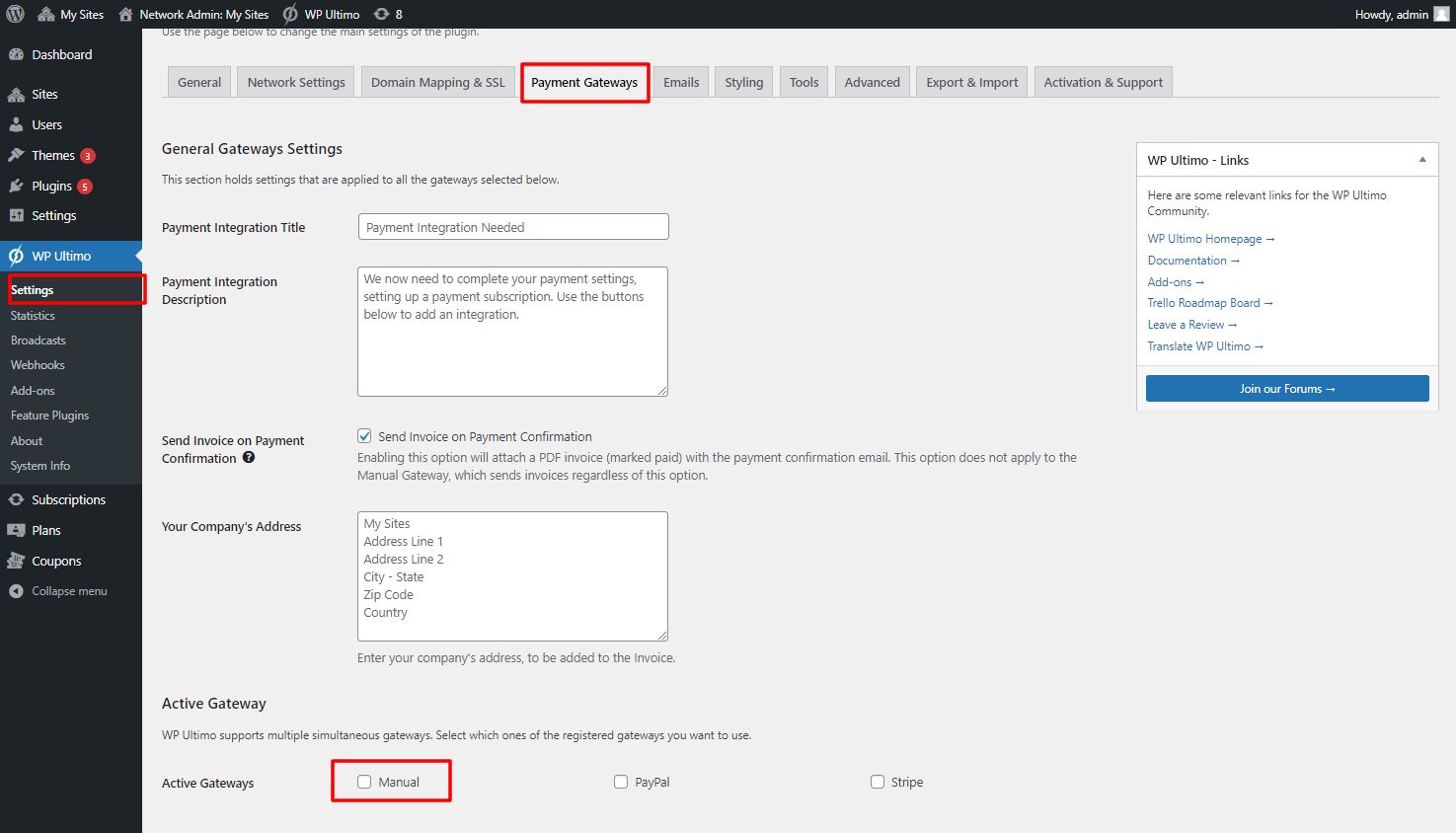Enable the PayPal gateway checkbox

tap(621, 782)
